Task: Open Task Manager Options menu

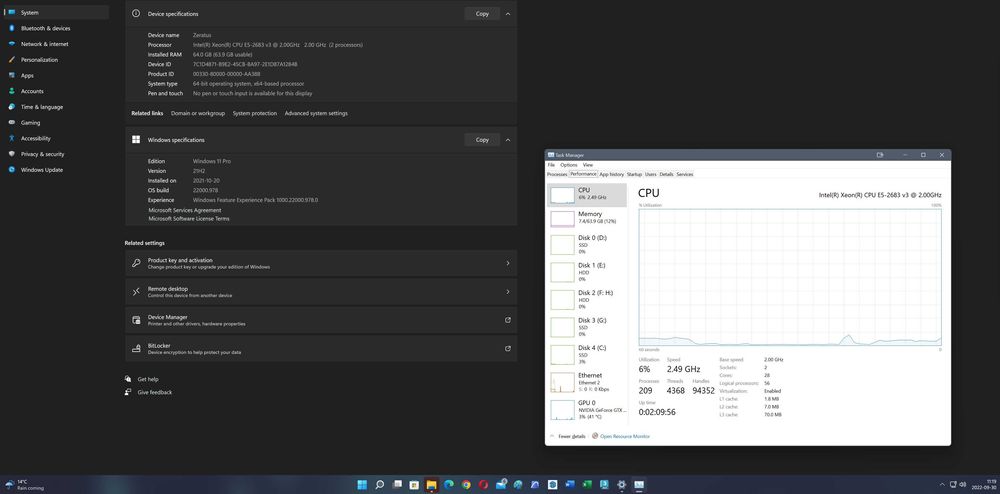Action: click(568, 165)
